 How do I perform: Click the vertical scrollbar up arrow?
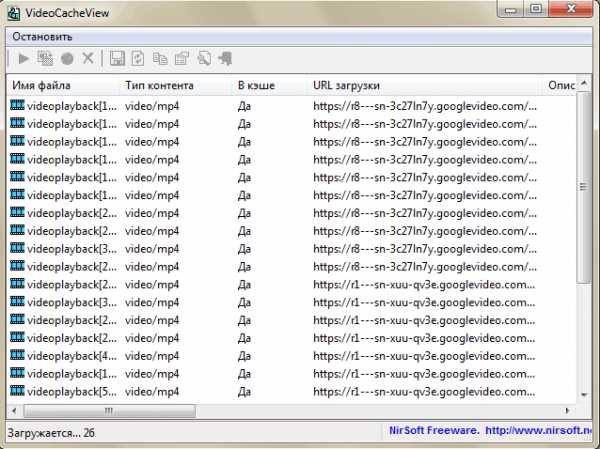coord(584,83)
